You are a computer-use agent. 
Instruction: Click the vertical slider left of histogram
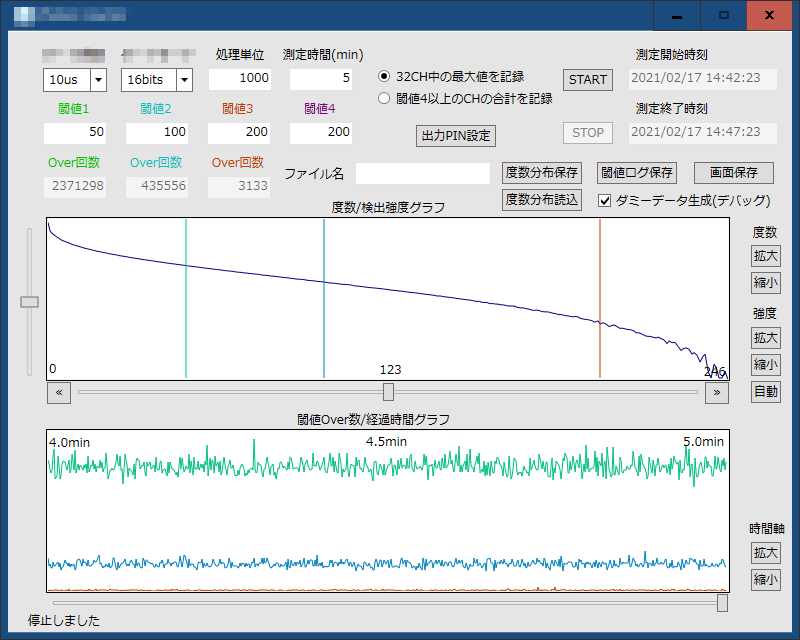coord(30,301)
